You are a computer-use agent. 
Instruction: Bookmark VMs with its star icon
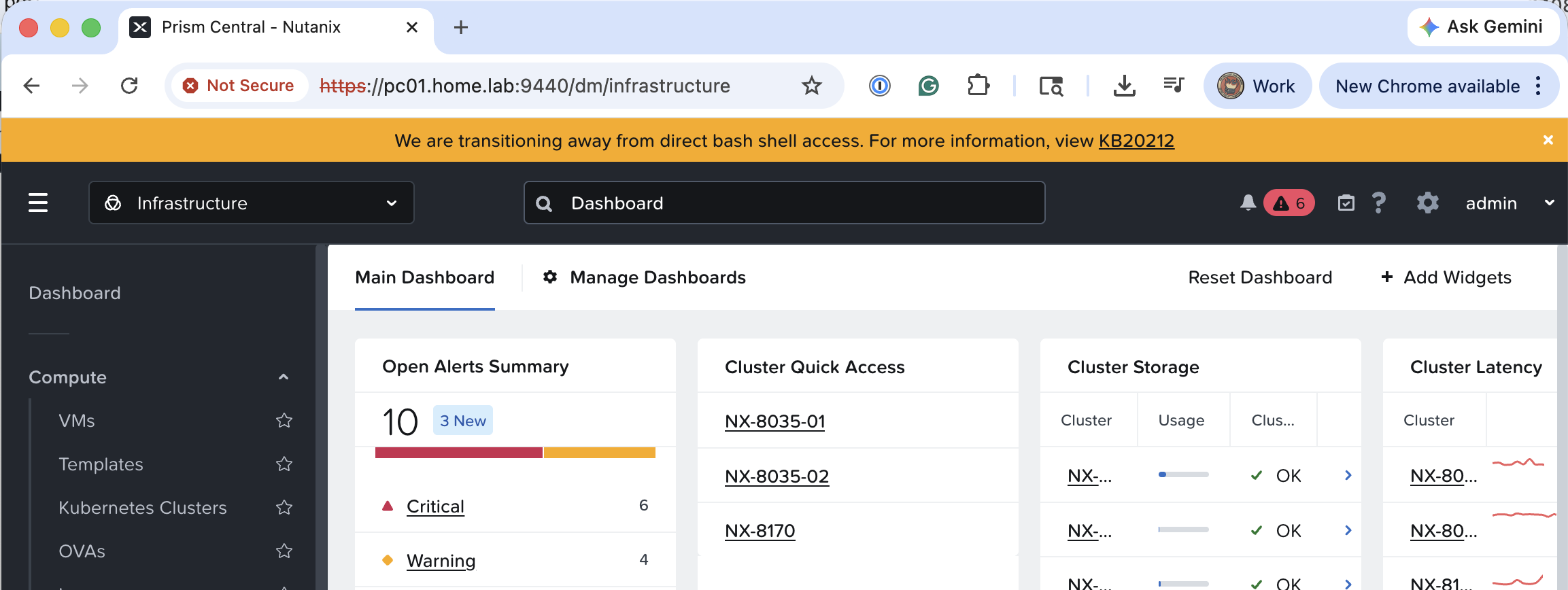coord(284,421)
